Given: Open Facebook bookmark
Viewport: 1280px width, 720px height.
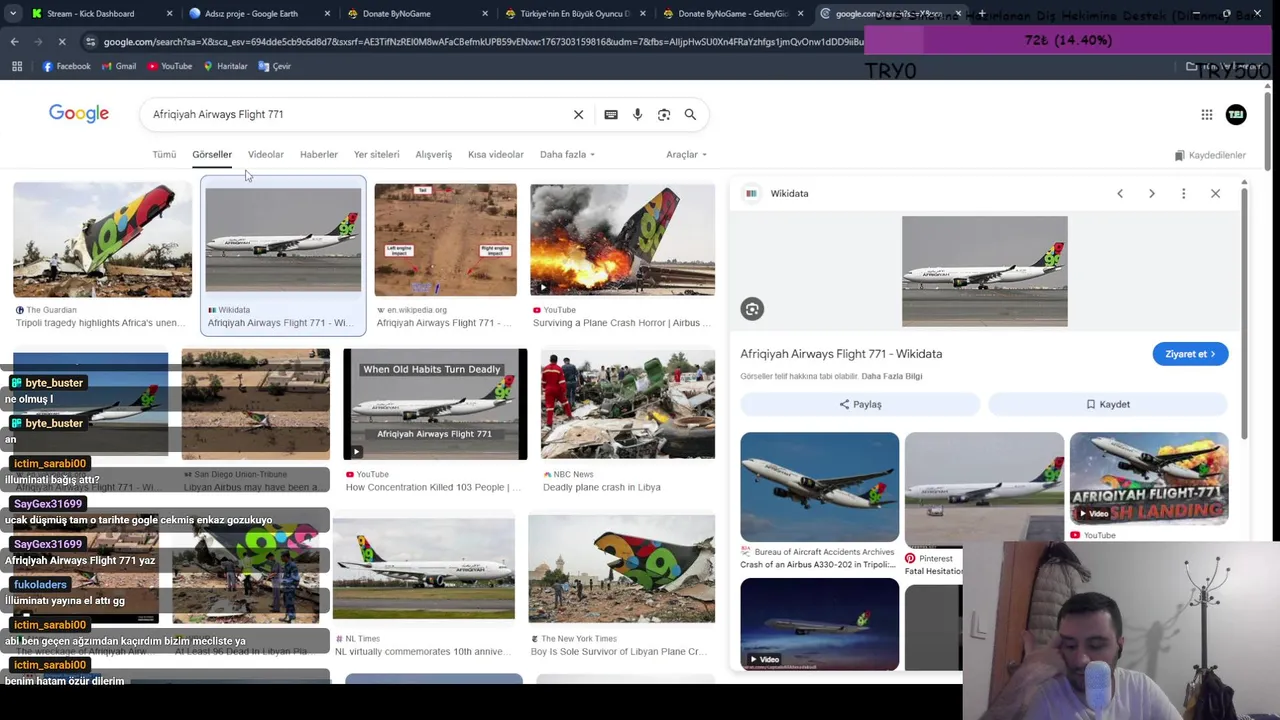Looking at the screenshot, I should tap(66, 66).
